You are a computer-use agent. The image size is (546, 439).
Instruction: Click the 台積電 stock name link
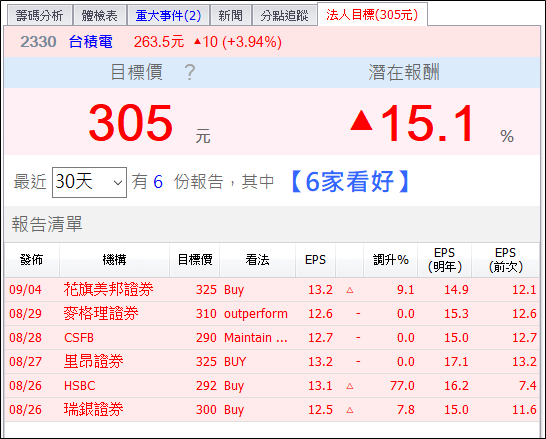[91, 42]
